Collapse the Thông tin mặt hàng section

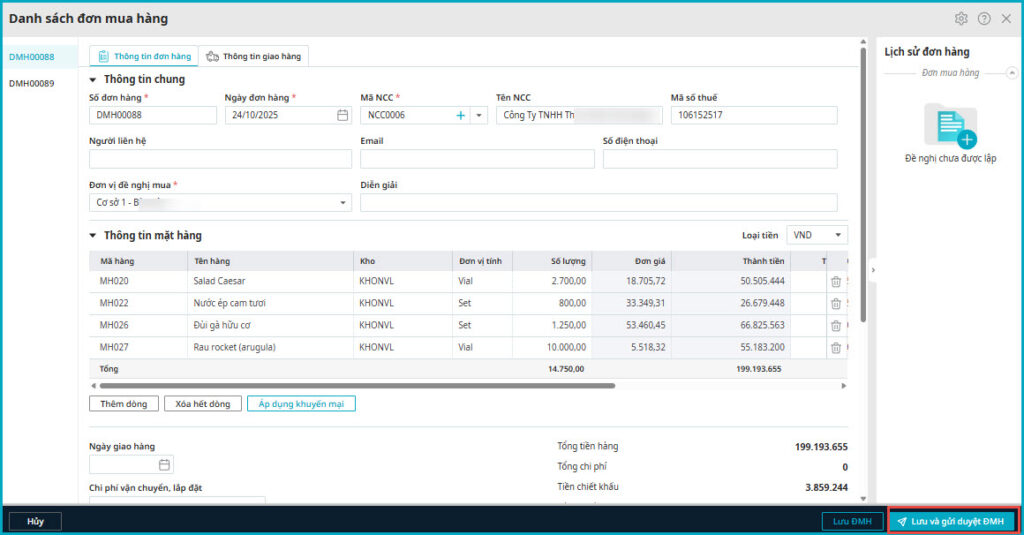coord(94,236)
